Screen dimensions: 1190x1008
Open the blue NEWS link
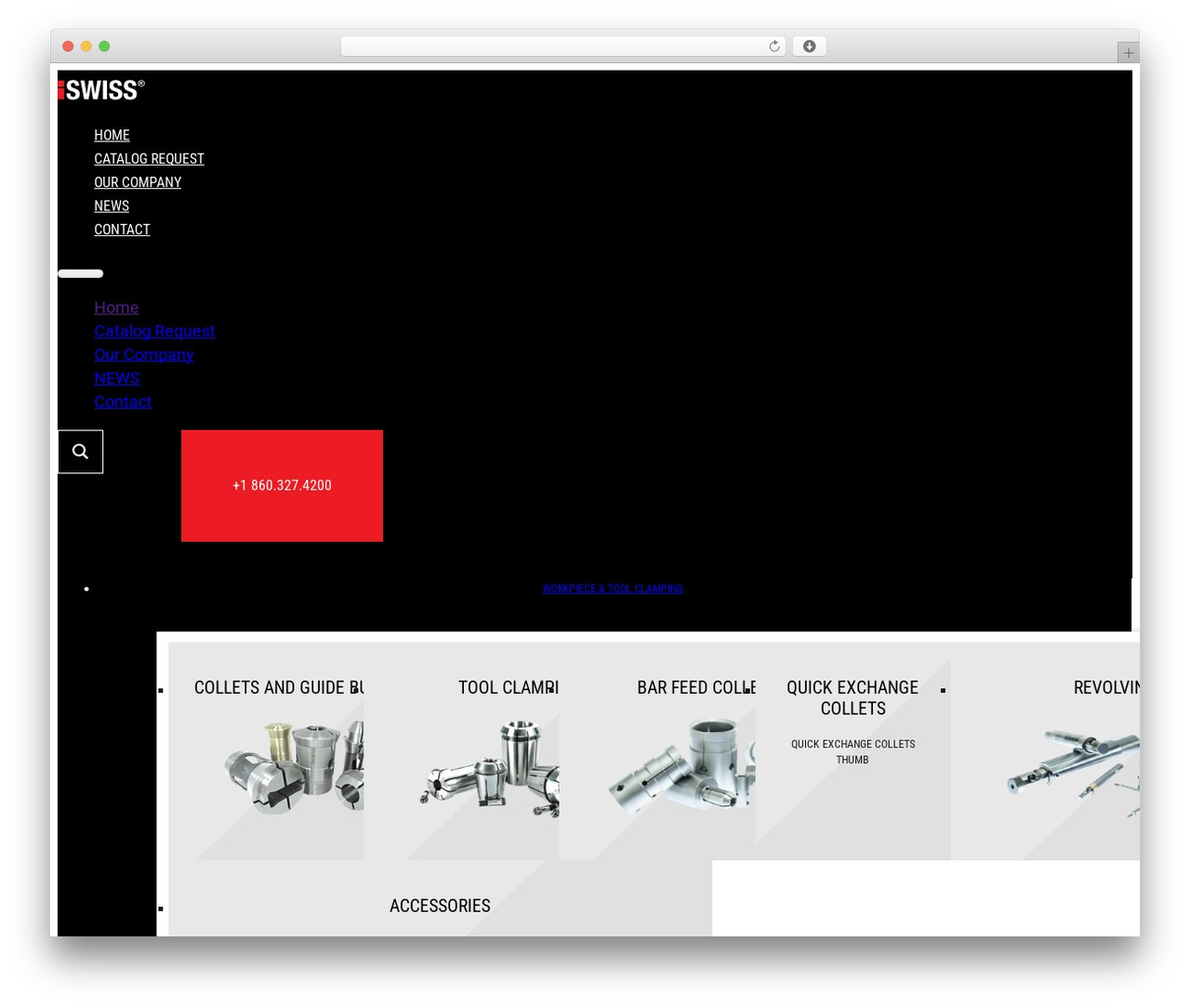point(117,378)
